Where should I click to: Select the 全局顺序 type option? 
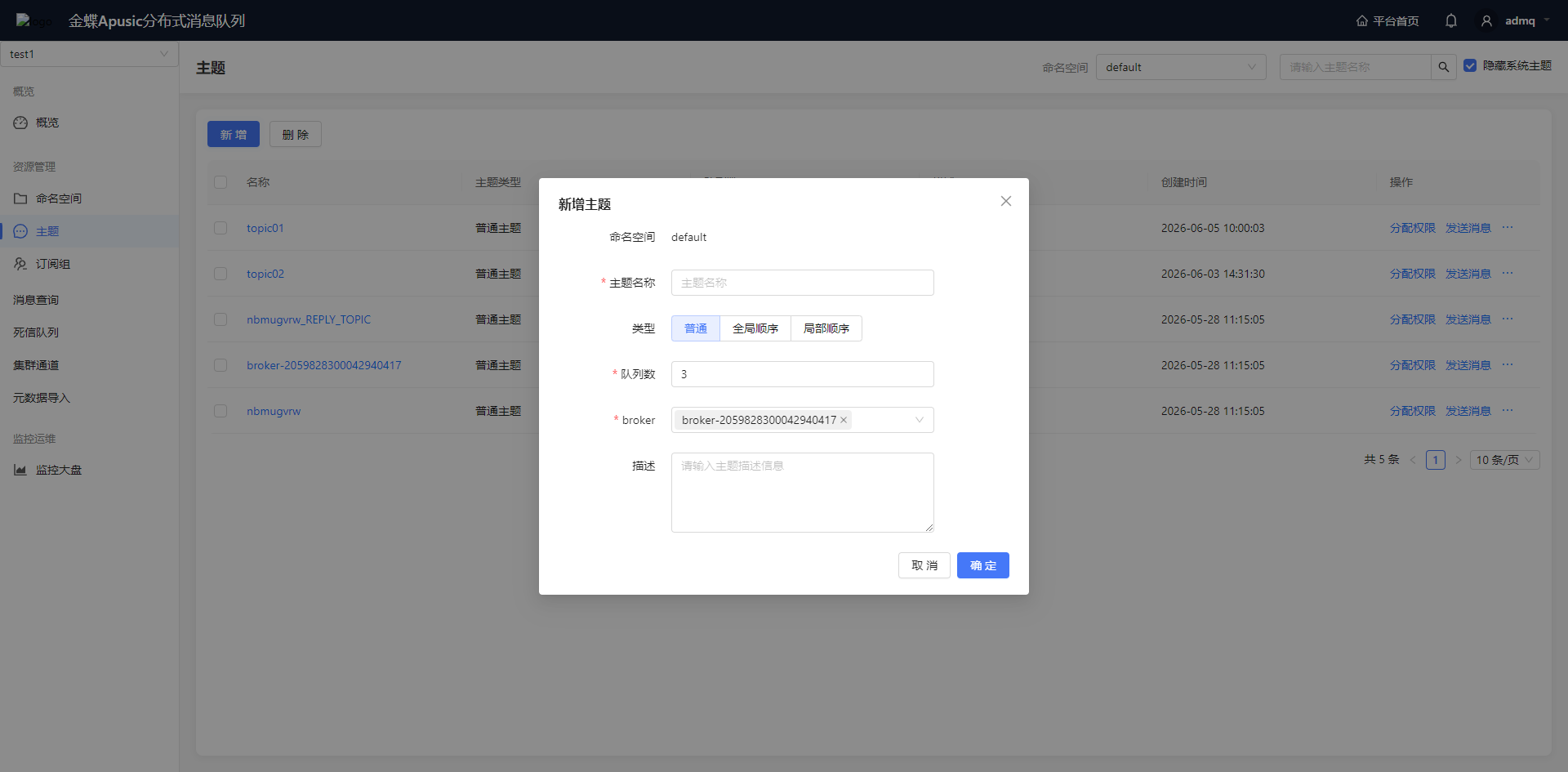point(755,328)
